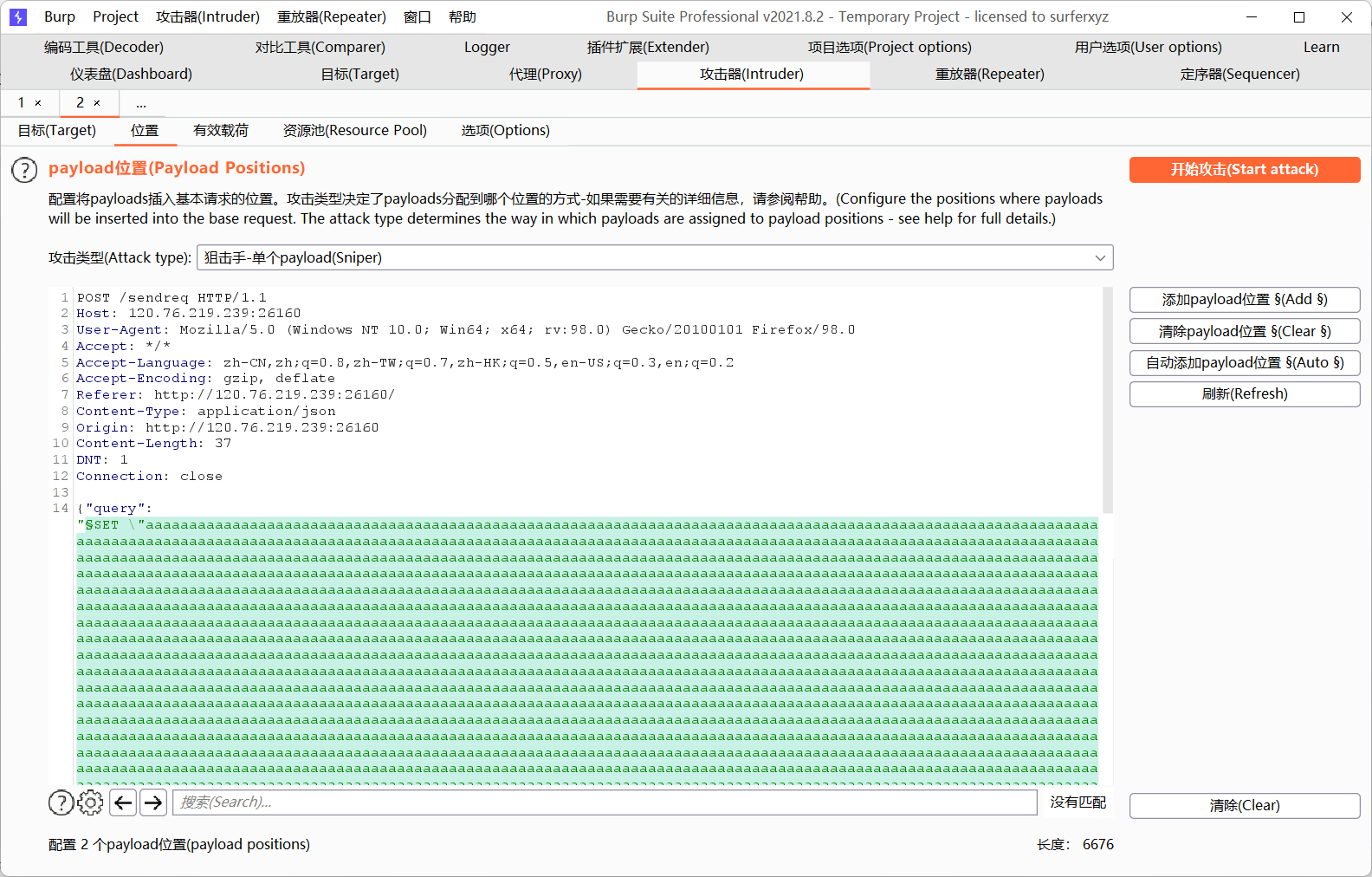This screenshot has width=1372, height=877.
Task: Select the 攻击器(Intruder) main tab
Action: pyautogui.click(x=752, y=74)
